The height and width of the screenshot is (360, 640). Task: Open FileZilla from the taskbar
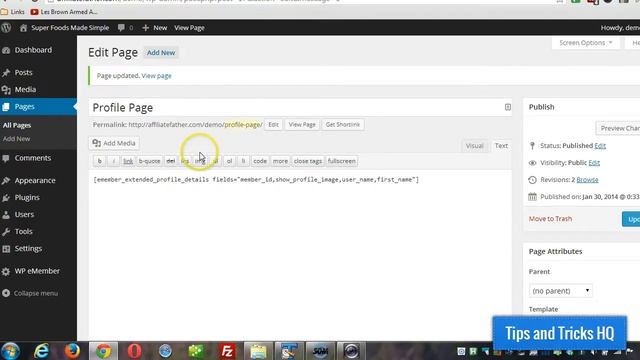coord(227,351)
